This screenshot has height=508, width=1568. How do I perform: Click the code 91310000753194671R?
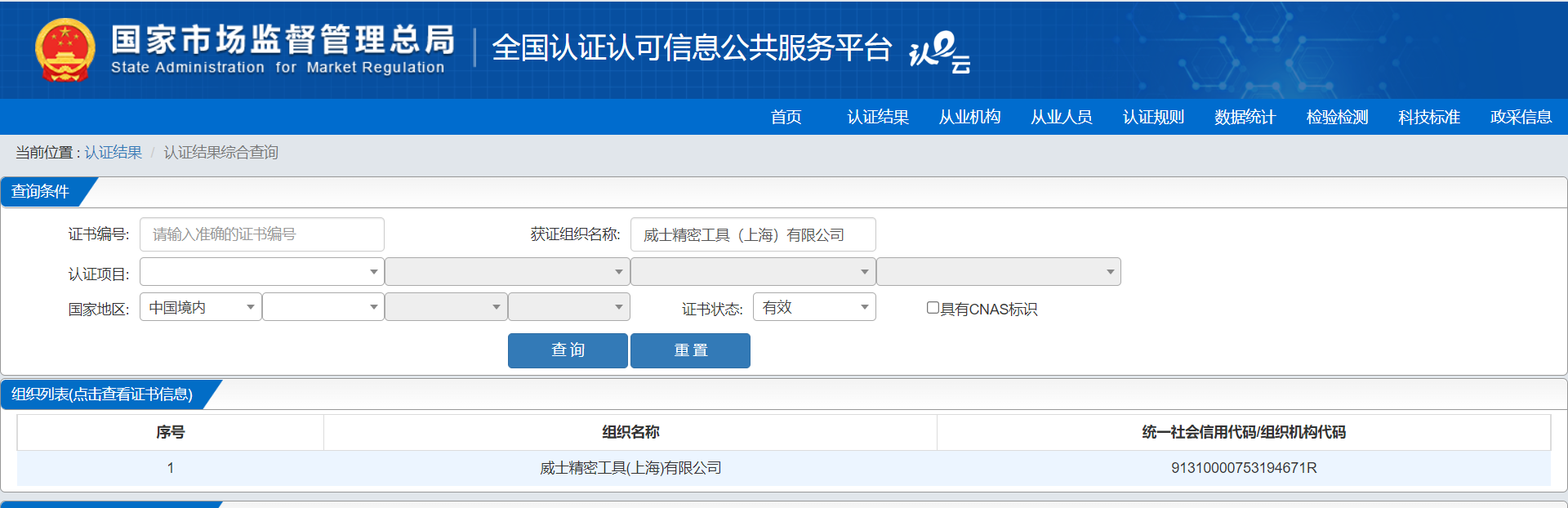pos(1244,468)
